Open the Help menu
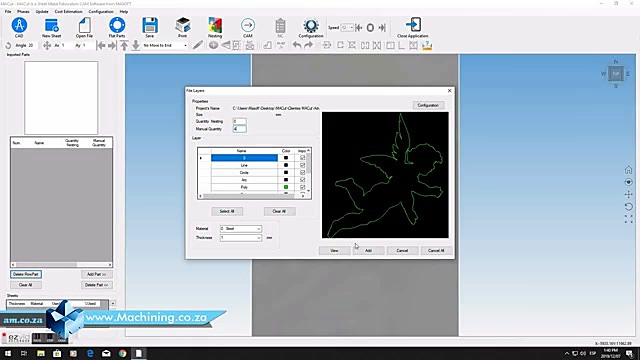The height and width of the screenshot is (360, 640). coord(124,11)
